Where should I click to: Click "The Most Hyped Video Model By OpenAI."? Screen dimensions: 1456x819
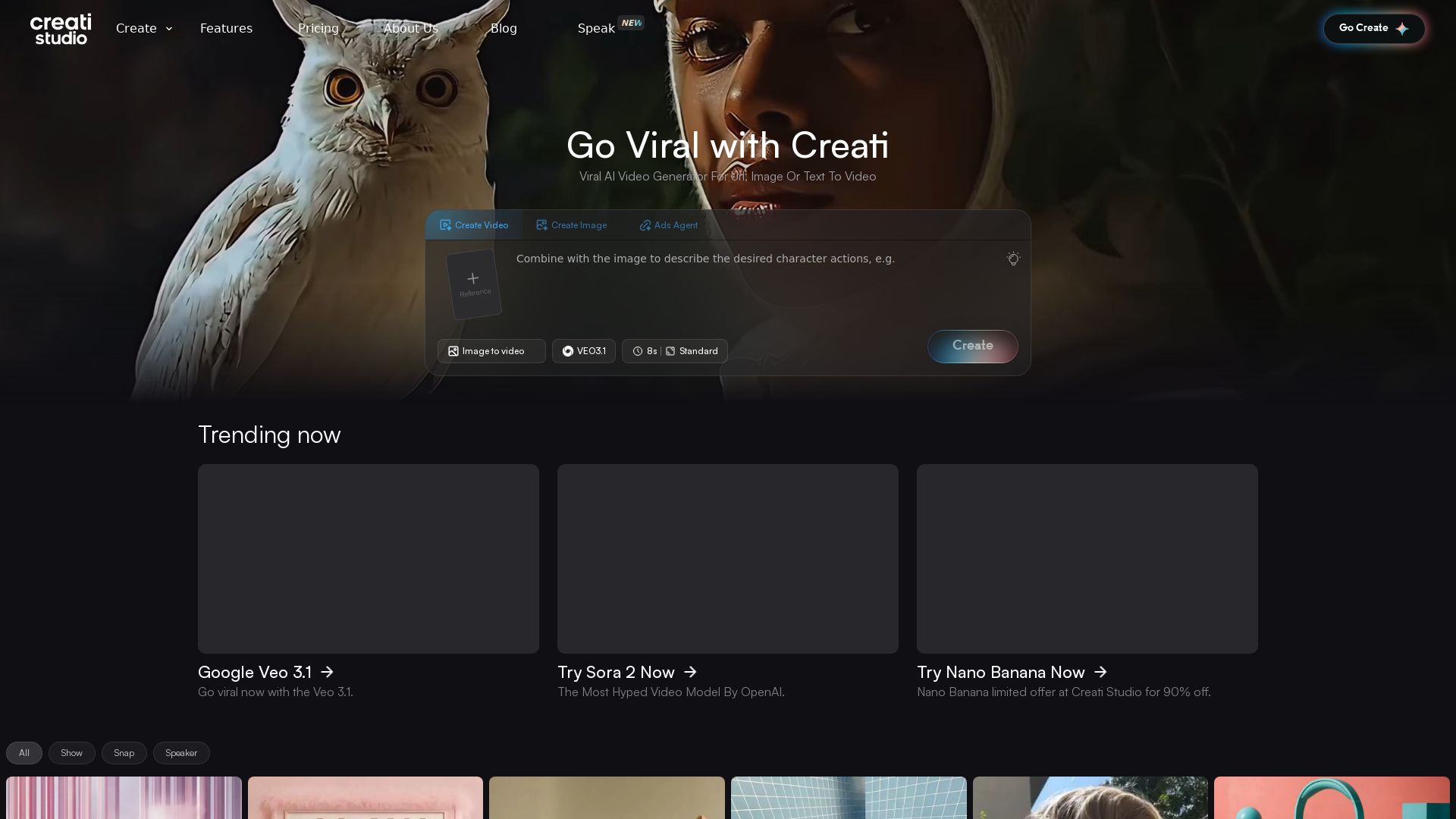[671, 692]
